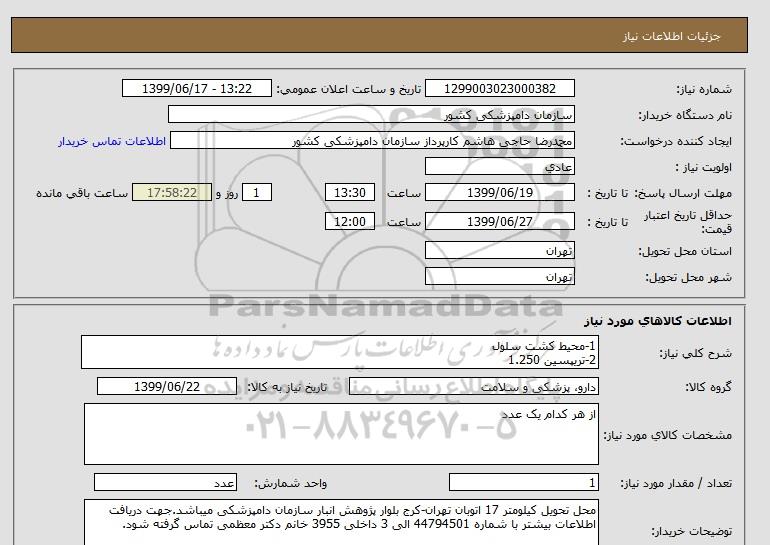Screen dimensions: 770x545
Task: Click the label 'شرح کلی نیاز:'
Action: [695, 353]
